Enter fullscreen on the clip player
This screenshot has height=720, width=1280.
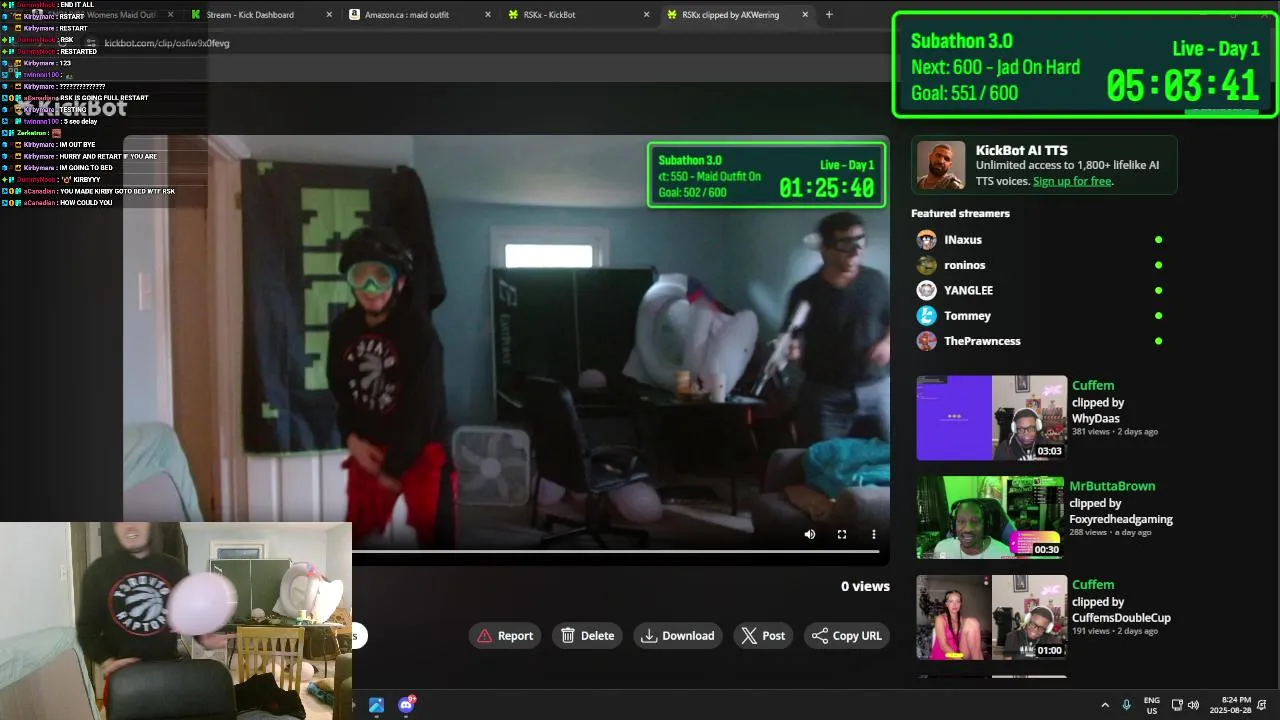tap(842, 535)
